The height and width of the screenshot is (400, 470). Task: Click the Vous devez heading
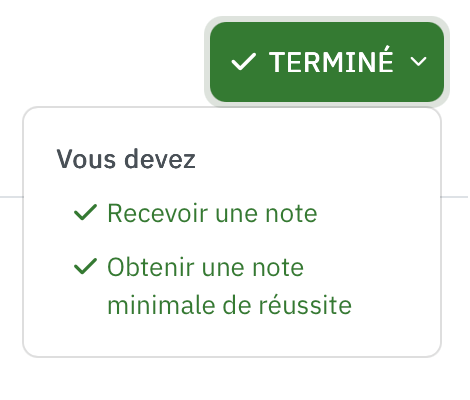tap(126, 159)
